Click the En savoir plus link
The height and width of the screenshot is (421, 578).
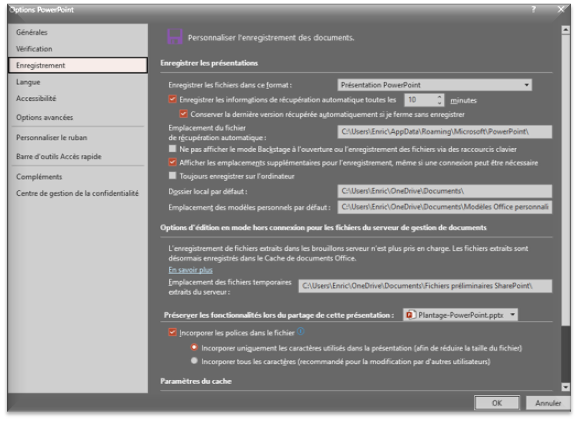pos(191,270)
